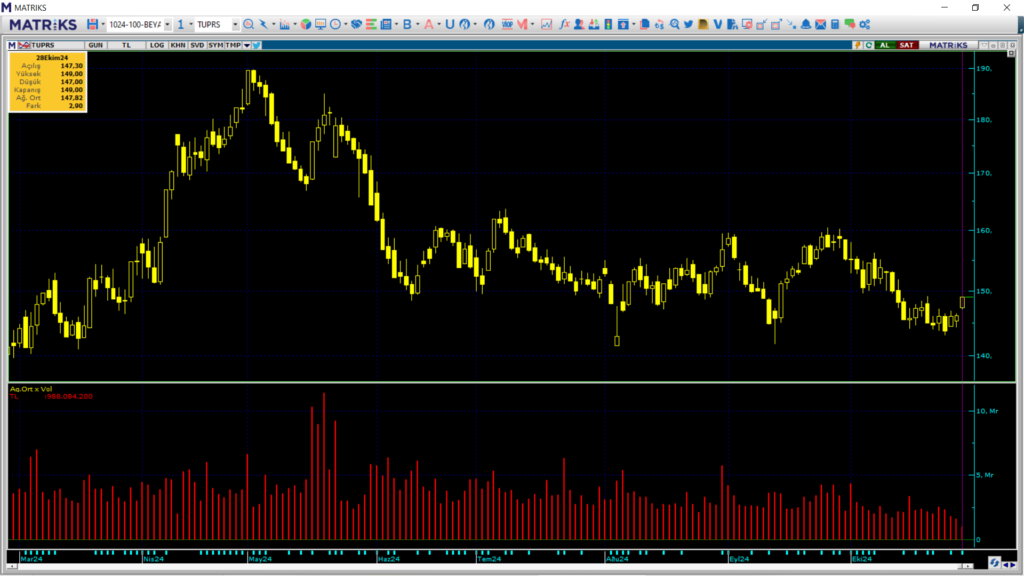Click the Twitter bird icon in chart header
1024x576 pixels.
coord(256,45)
